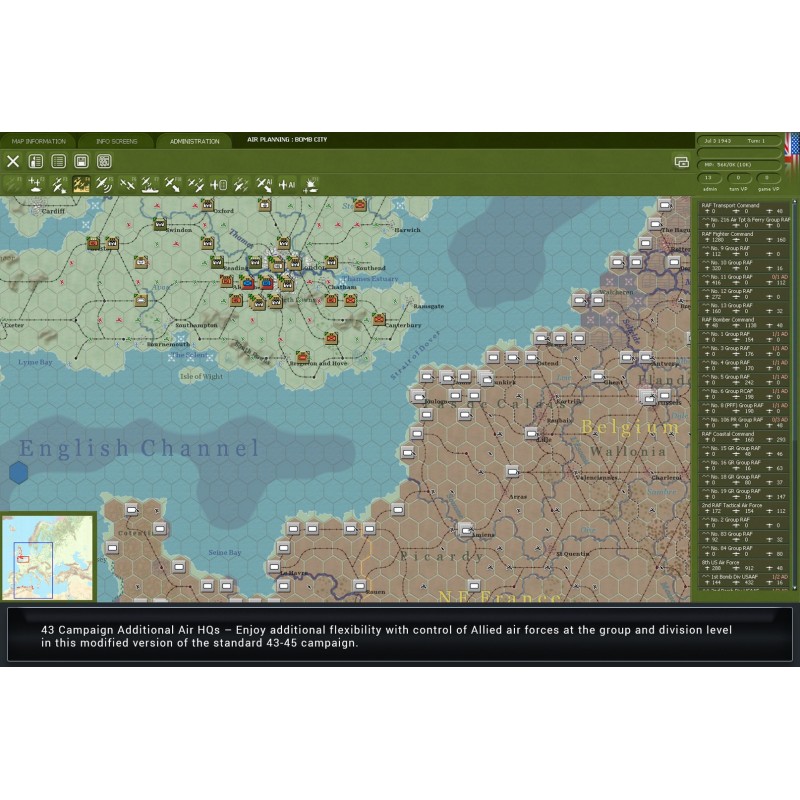This screenshot has height=800, width=800.
Task: Click the icon right of the save disk
Action: pos(104,161)
